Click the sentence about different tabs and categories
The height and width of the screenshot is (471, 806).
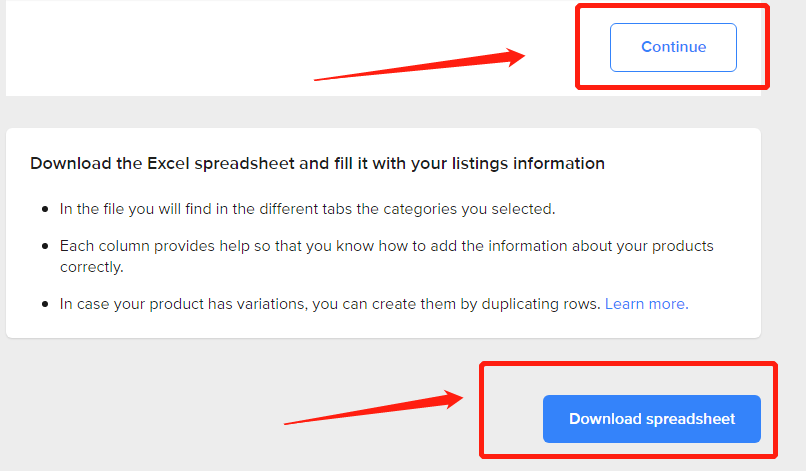click(x=307, y=209)
